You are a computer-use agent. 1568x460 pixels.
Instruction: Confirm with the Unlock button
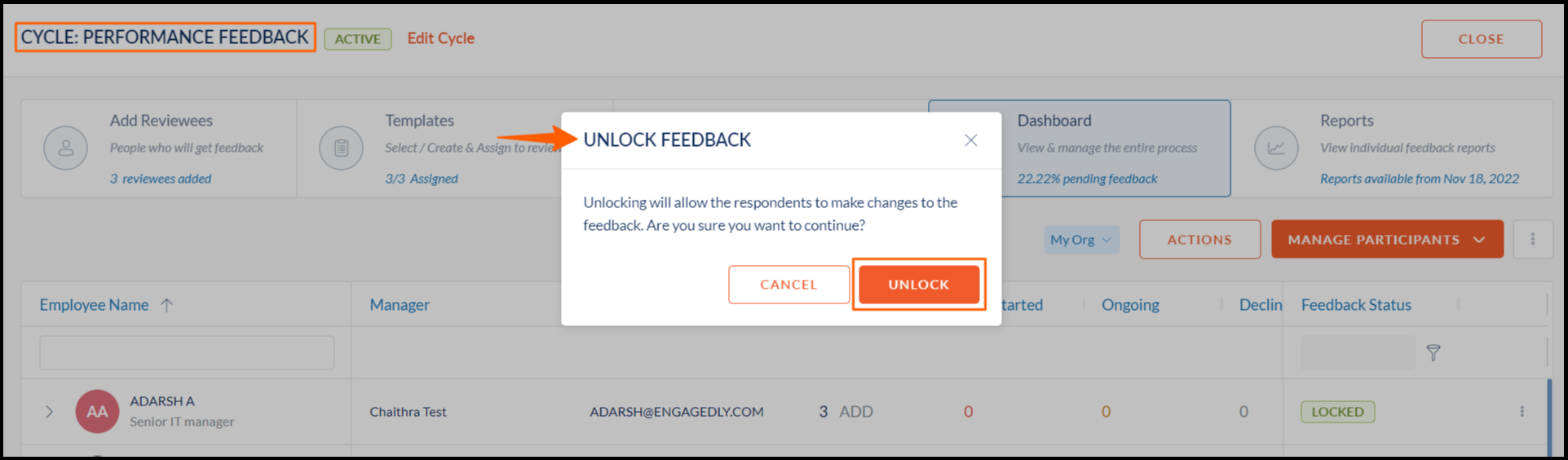pos(919,285)
